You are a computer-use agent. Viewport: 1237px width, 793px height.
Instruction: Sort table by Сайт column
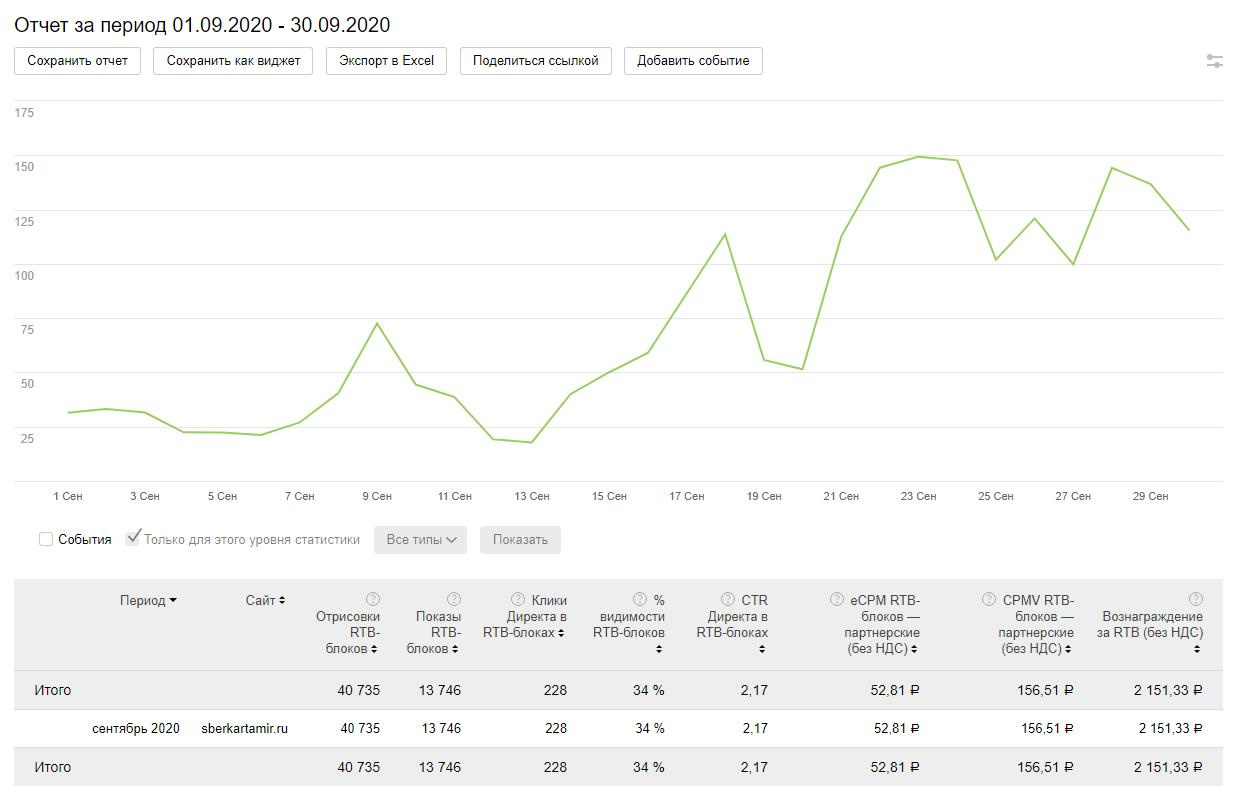click(x=266, y=600)
